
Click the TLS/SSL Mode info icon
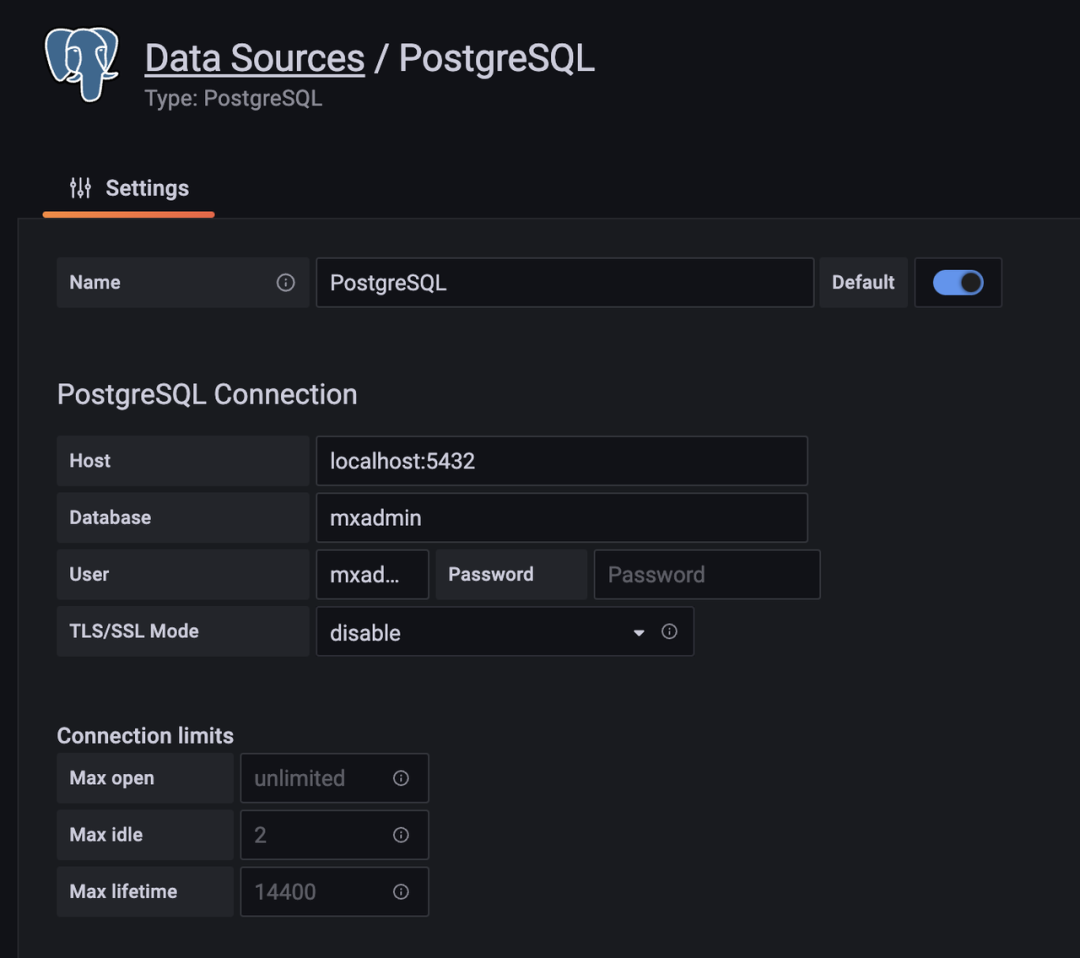point(670,632)
